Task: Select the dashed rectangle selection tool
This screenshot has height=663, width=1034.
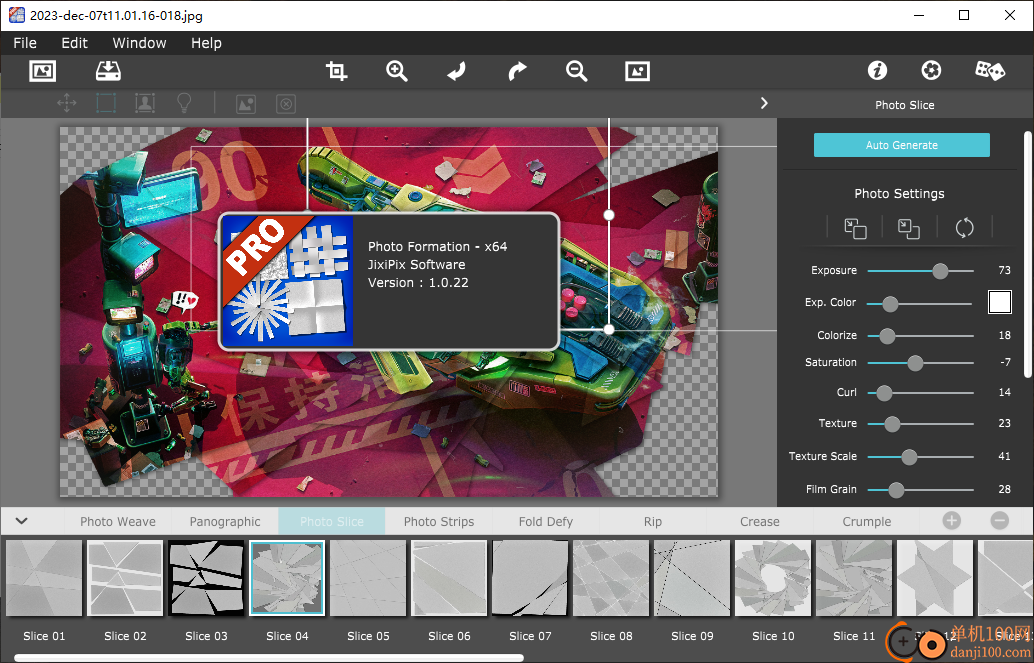Action: pos(106,103)
